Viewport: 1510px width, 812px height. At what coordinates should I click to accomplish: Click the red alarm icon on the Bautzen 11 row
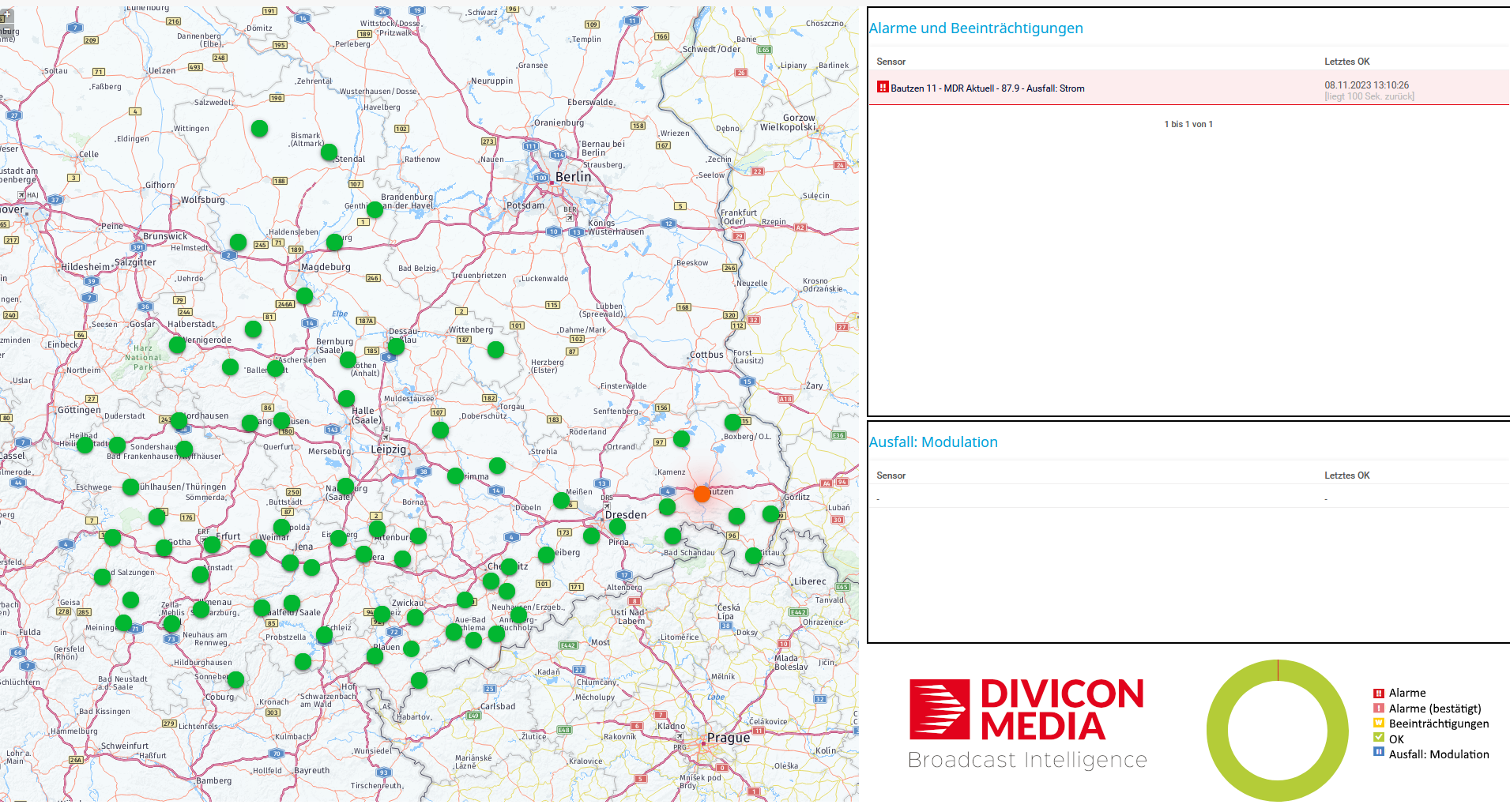click(882, 88)
